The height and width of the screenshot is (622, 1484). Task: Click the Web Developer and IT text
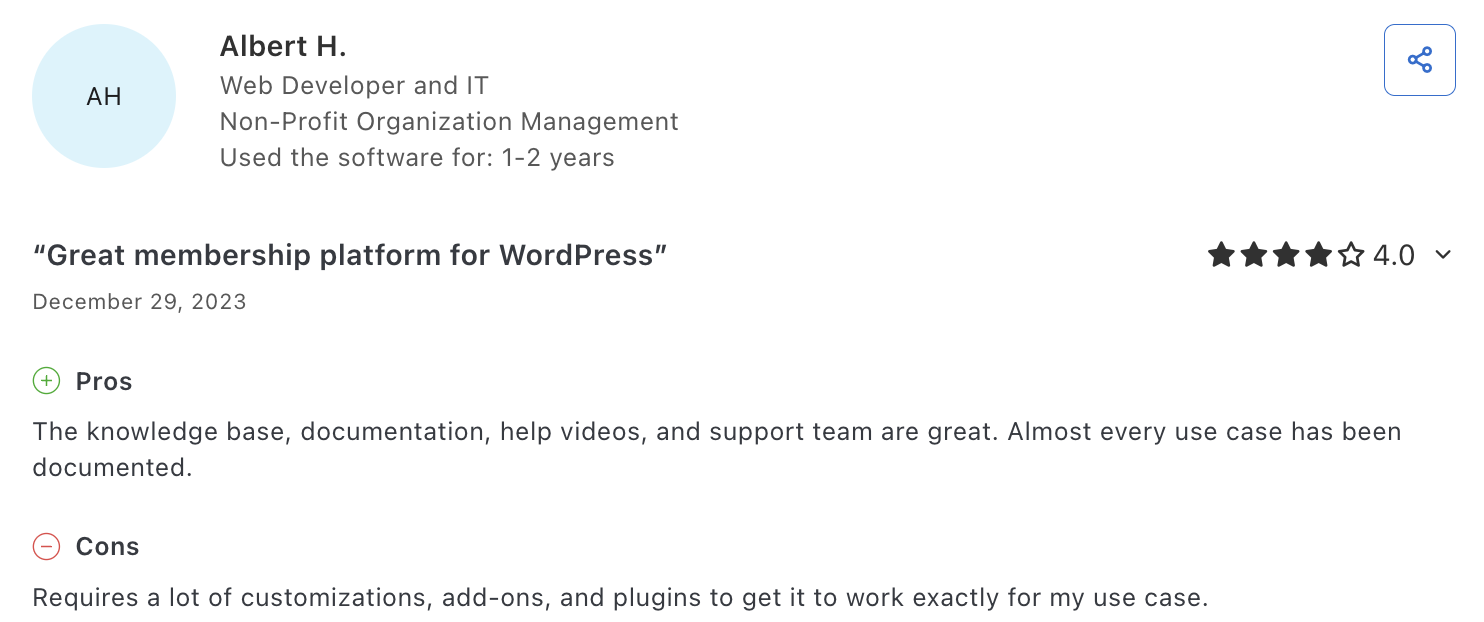[x=354, y=86]
